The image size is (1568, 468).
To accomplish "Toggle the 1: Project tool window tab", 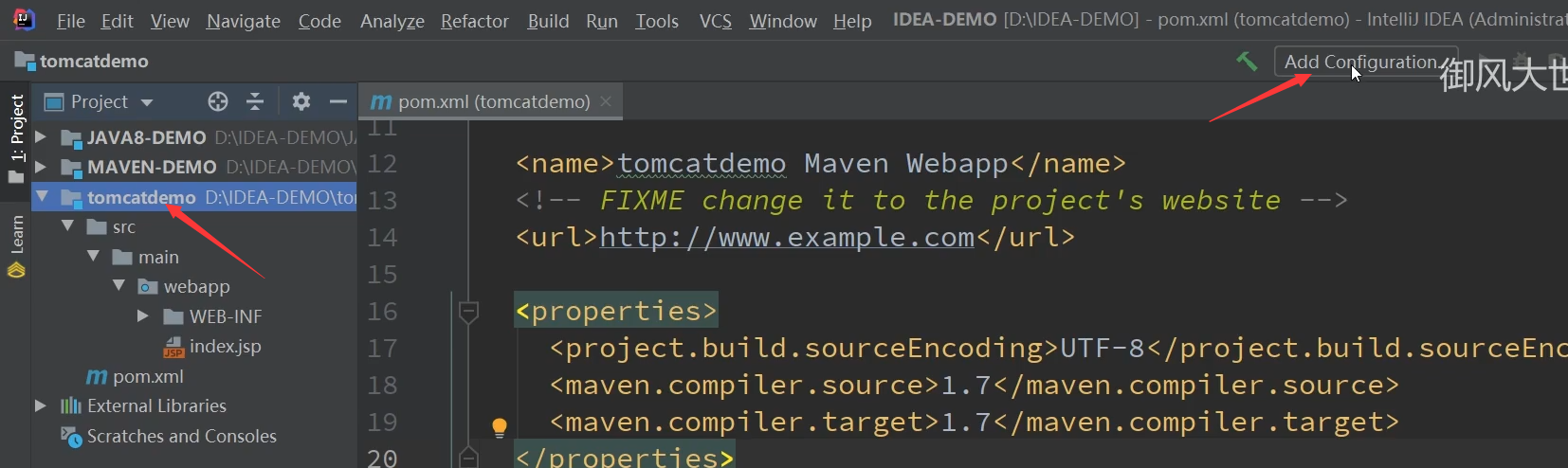I will tap(16, 137).
